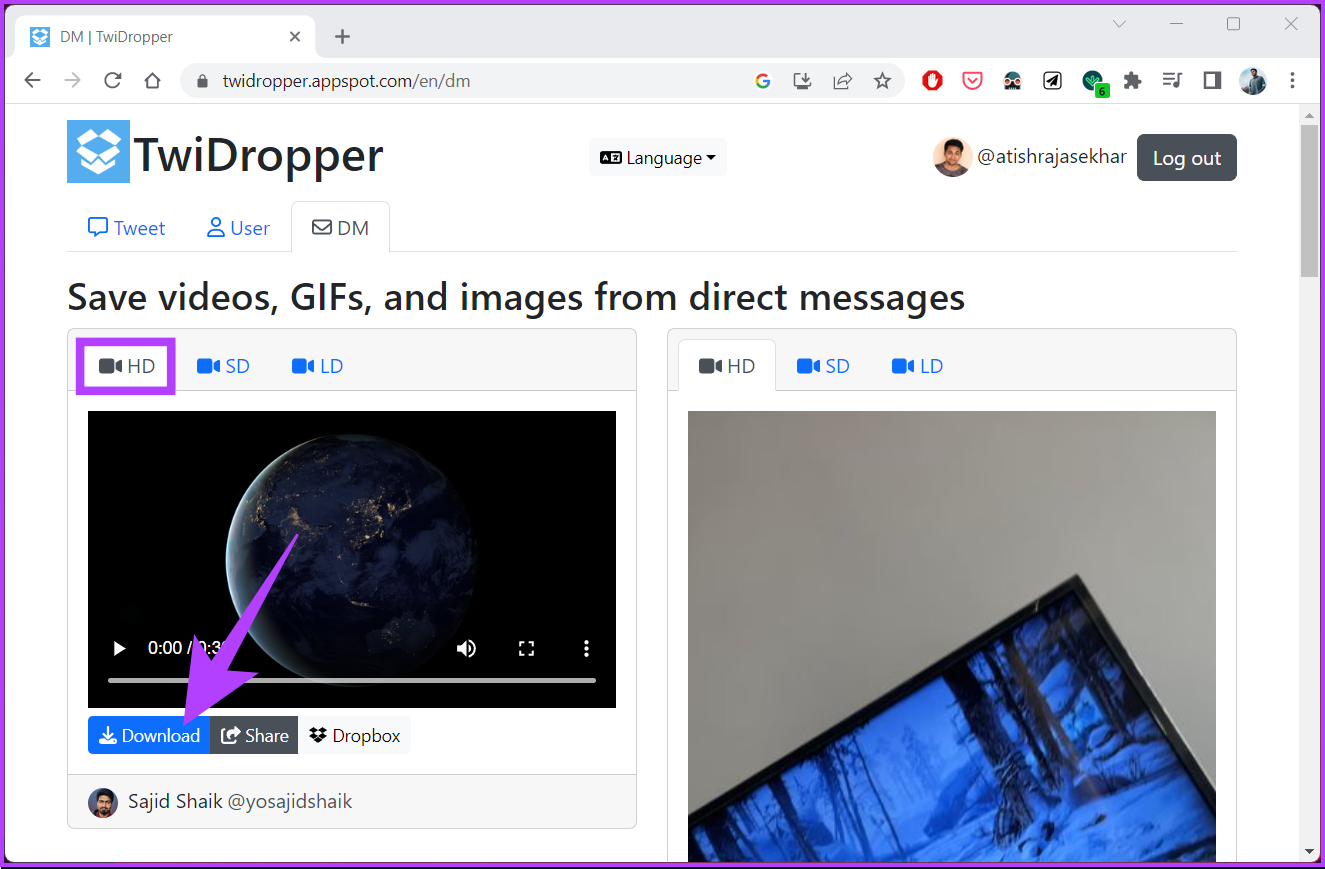Toggle fullscreen on the Earth video
Screen dimensions: 1325x869
[526, 648]
